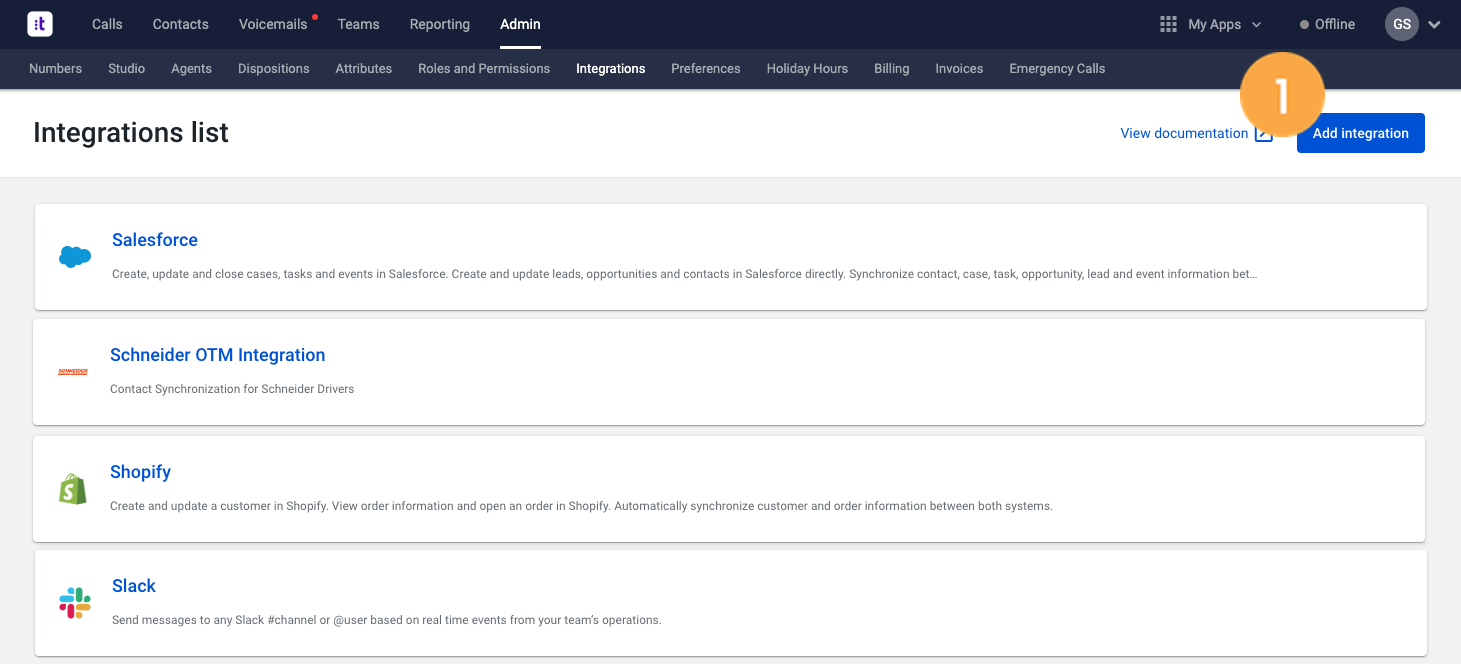
Task: Click the Slack description text
Action: tap(387, 620)
